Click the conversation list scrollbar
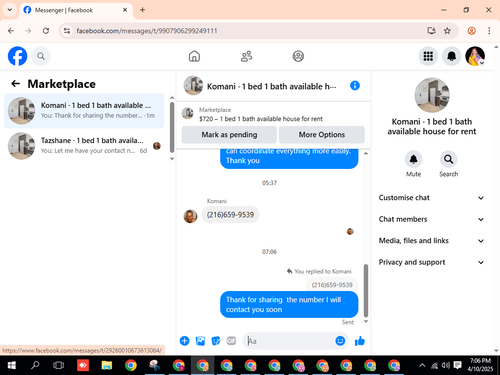The image size is (500, 375). tap(172, 127)
